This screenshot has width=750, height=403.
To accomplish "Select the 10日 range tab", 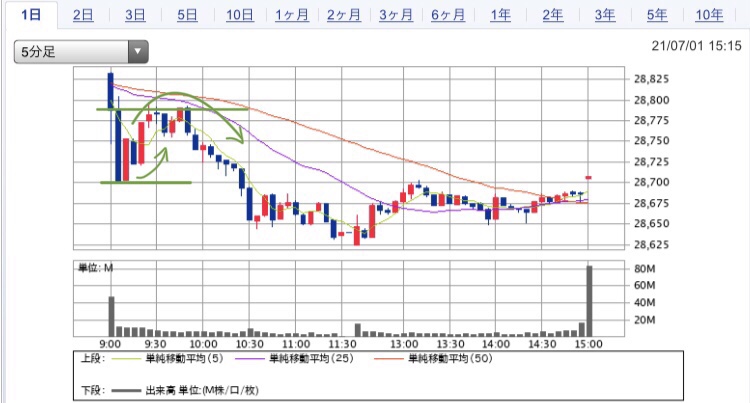I will pyautogui.click(x=240, y=15).
